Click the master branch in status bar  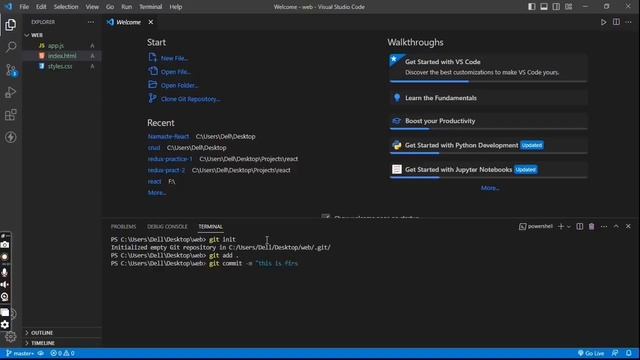[20, 353]
